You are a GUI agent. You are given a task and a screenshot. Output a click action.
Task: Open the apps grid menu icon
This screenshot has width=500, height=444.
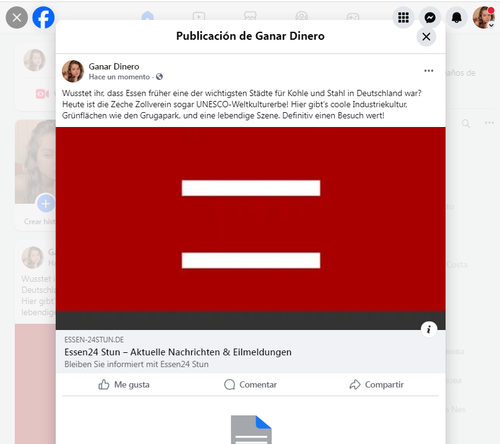(403, 17)
